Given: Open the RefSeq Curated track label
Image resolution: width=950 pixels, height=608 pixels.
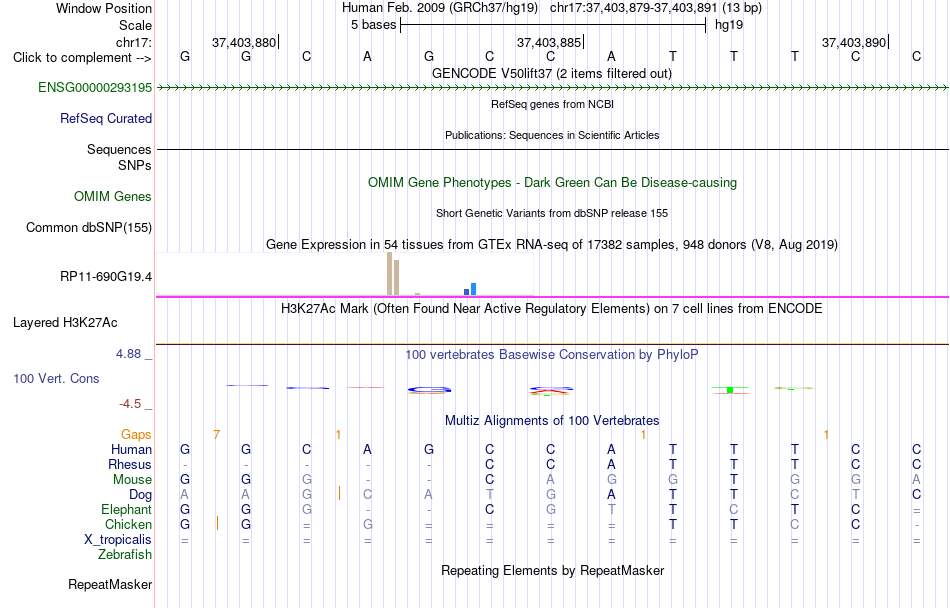Looking at the screenshot, I should click(106, 119).
